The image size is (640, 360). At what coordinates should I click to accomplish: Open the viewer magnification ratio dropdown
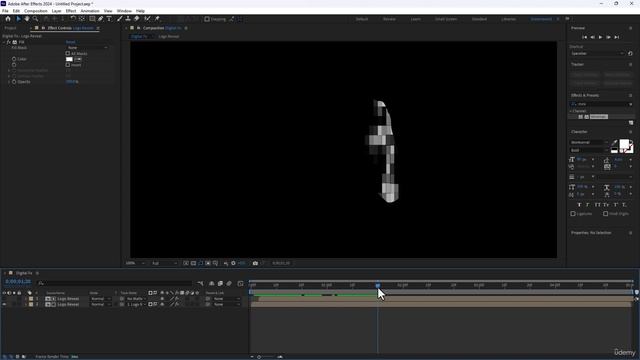[135, 263]
